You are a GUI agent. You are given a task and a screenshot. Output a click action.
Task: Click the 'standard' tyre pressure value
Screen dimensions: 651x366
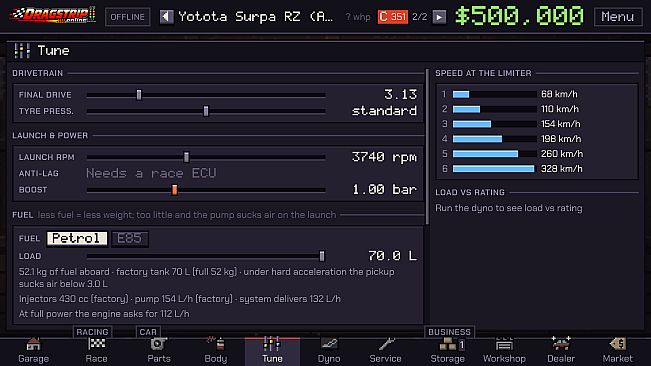click(384, 111)
